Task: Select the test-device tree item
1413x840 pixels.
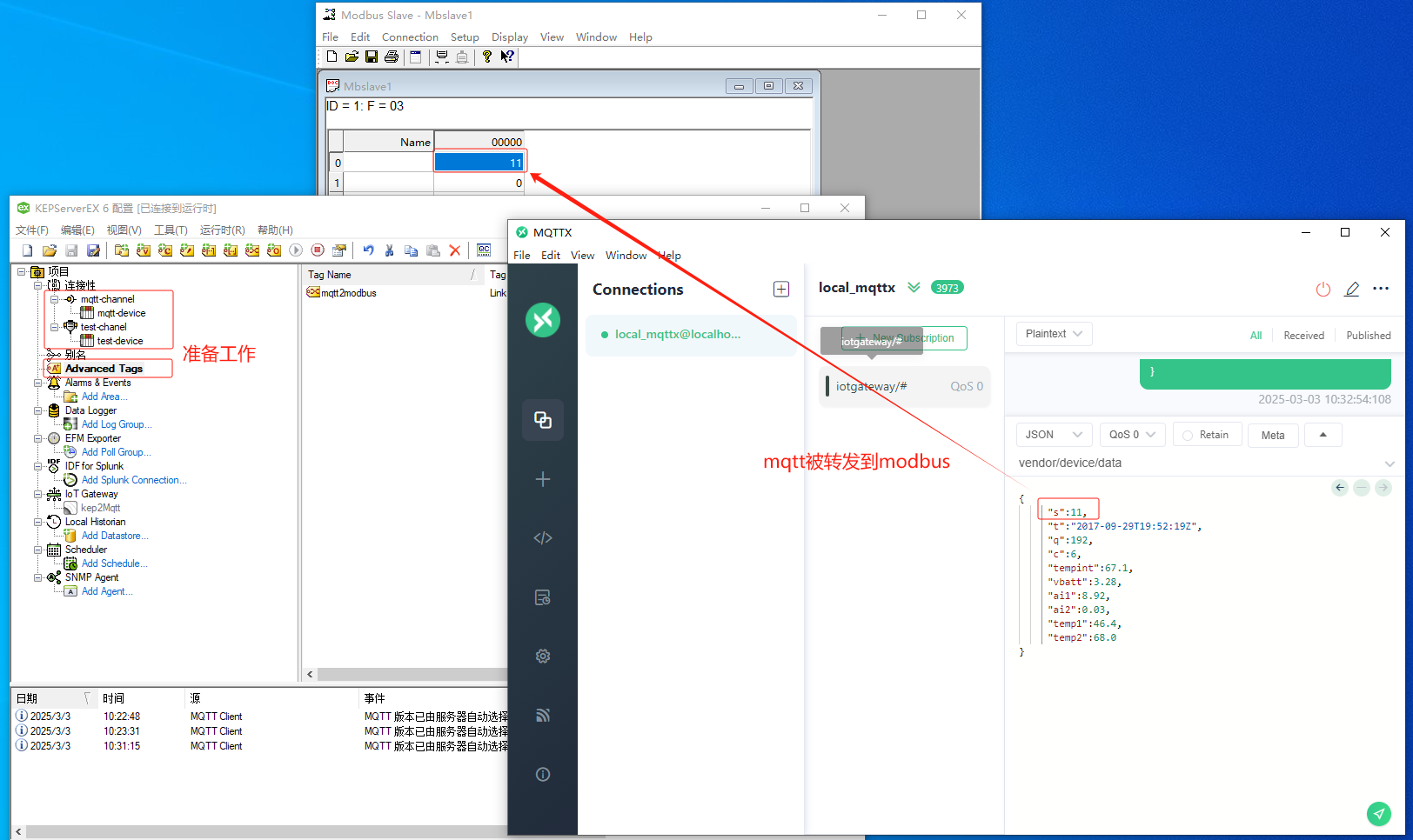Action: [x=120, y=341]
